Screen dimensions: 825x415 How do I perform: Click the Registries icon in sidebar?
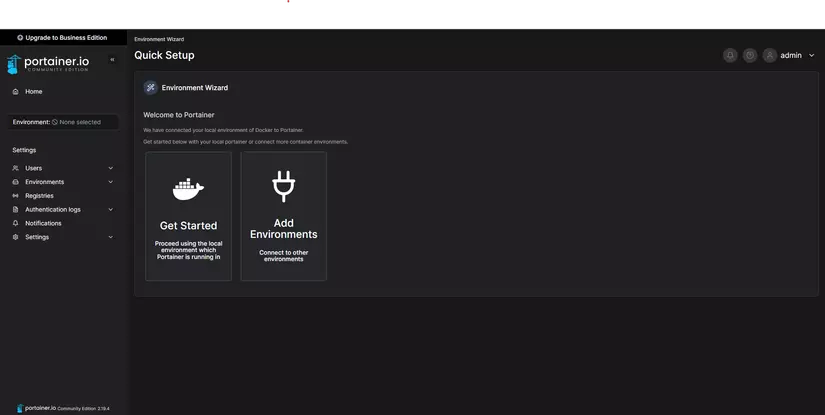[15, 196]
